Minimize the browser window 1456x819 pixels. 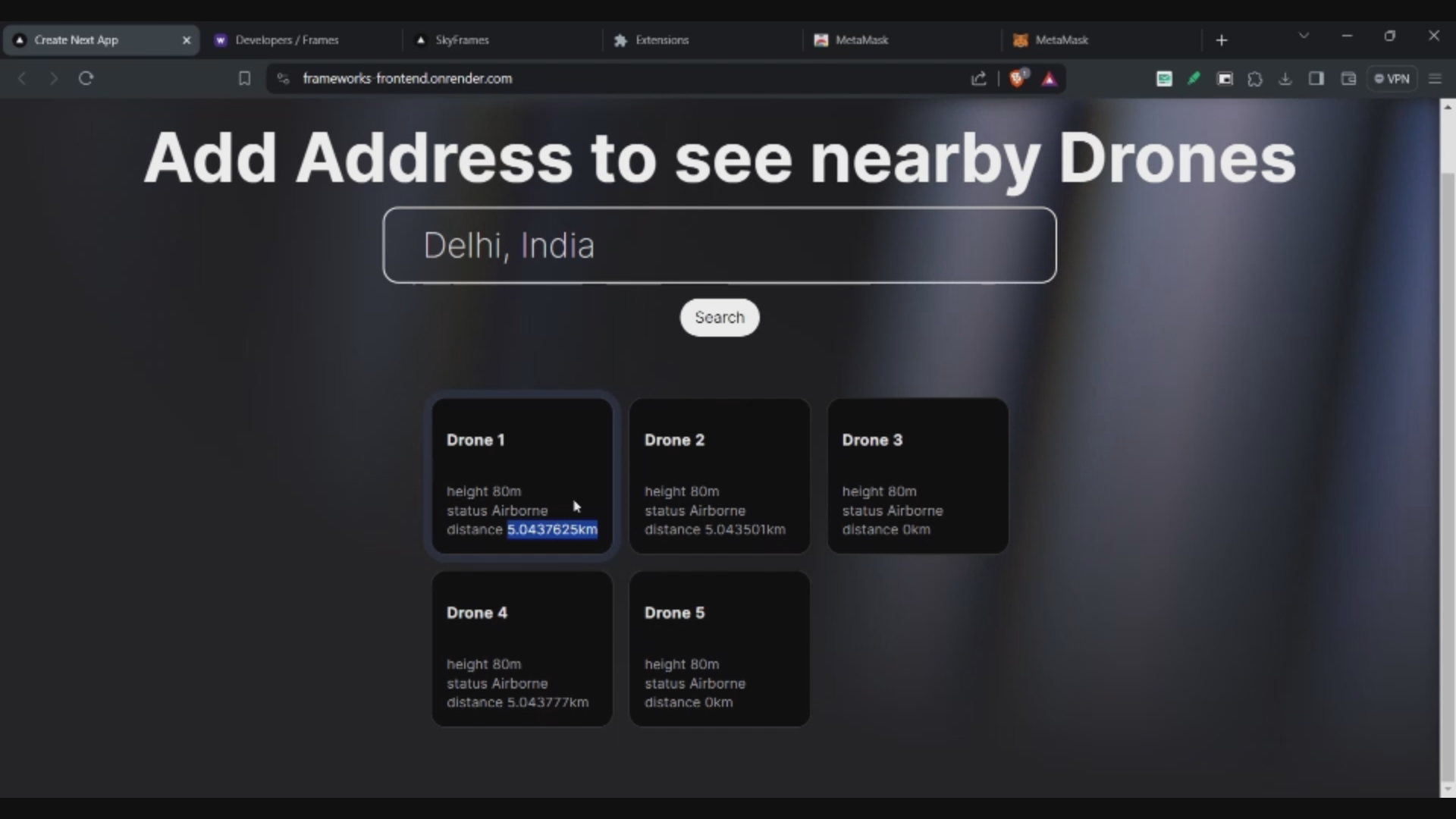(1347, 36)
